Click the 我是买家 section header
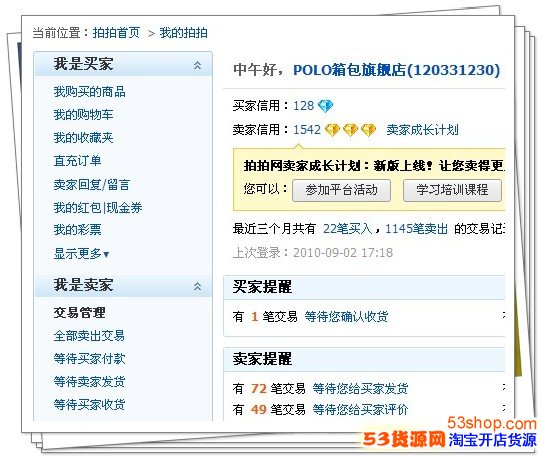This screenshot has width=546, height=458. (123, 64)
